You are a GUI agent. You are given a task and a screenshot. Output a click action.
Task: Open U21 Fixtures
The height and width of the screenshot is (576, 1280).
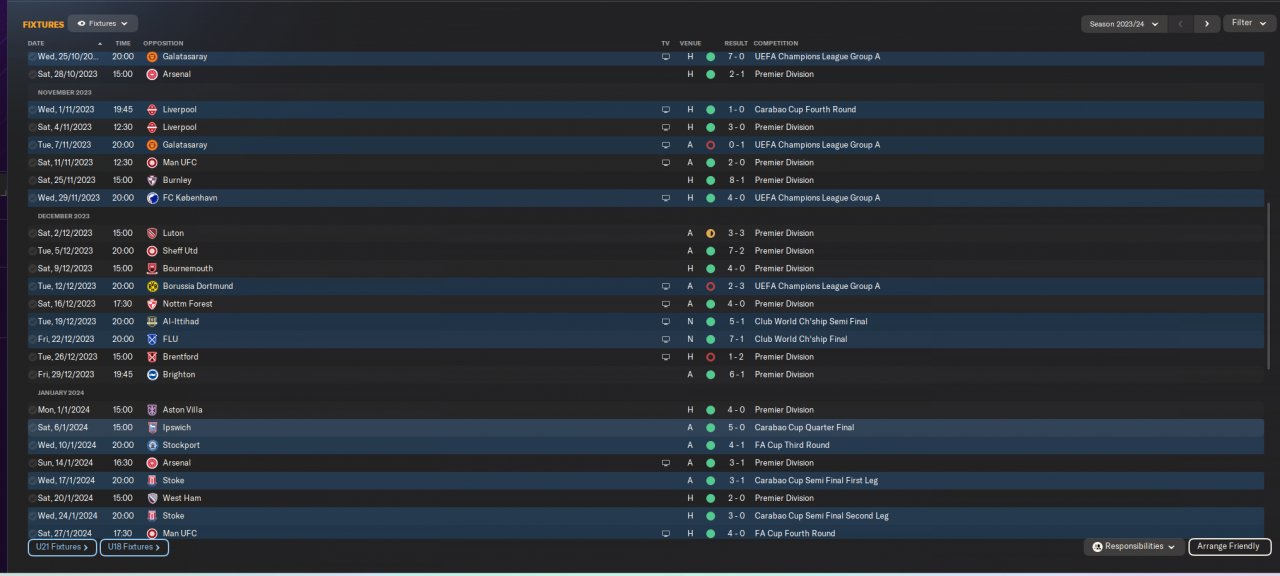click(x=62, y=547)
